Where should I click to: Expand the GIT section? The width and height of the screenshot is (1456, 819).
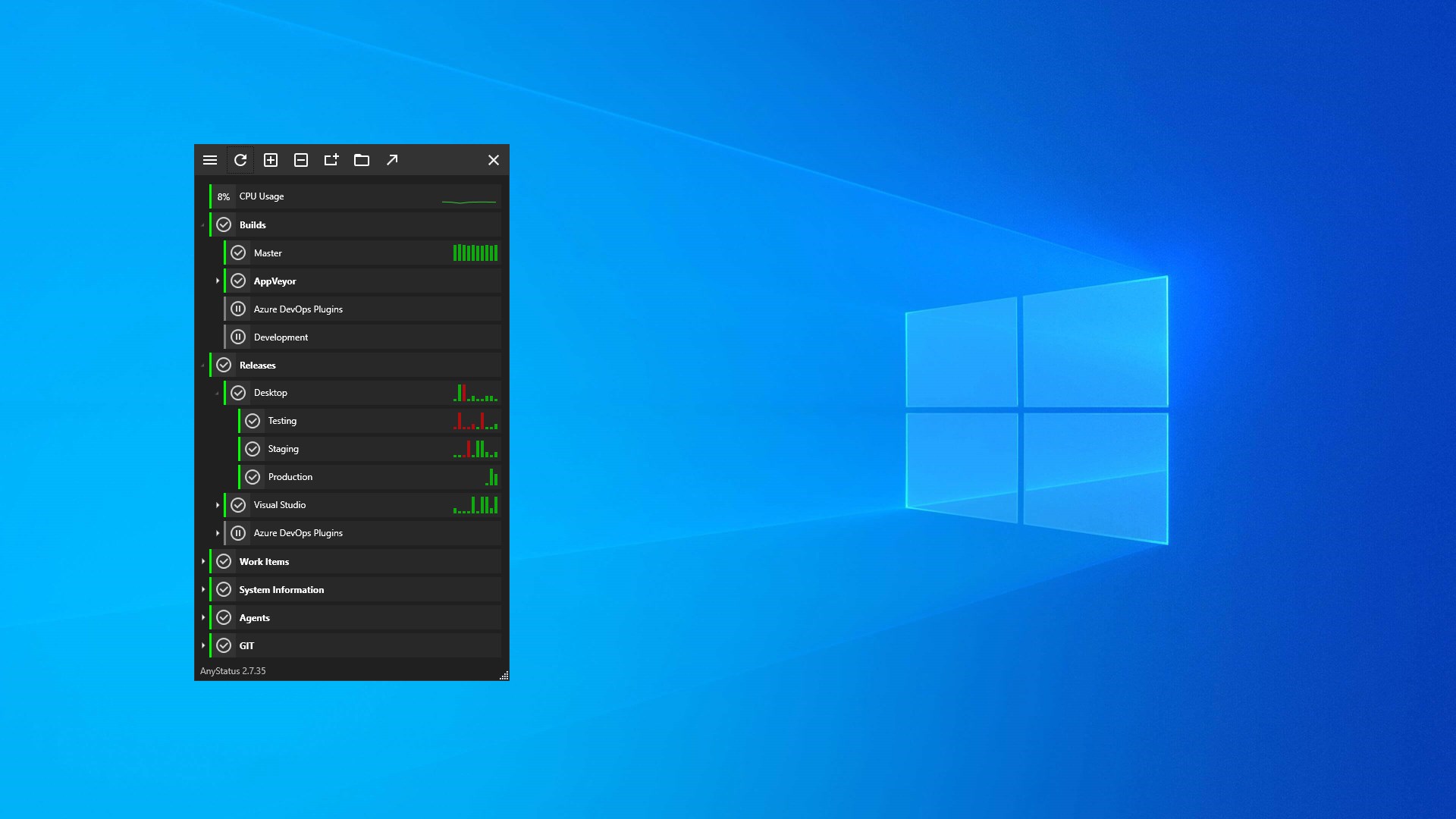tap(202, 645)
